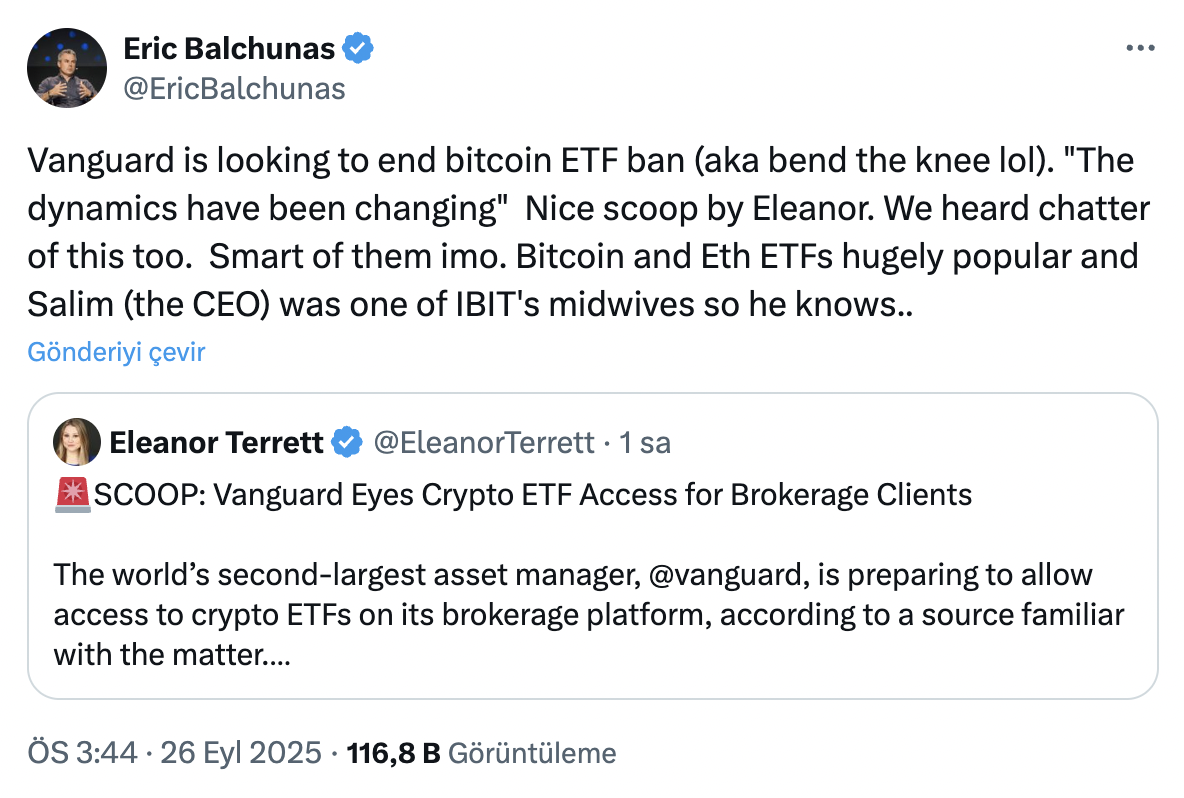This screenshot has height=798, width=1184.
Task: Open Eleanor Terrett's profile avatar
Action: 77,442
